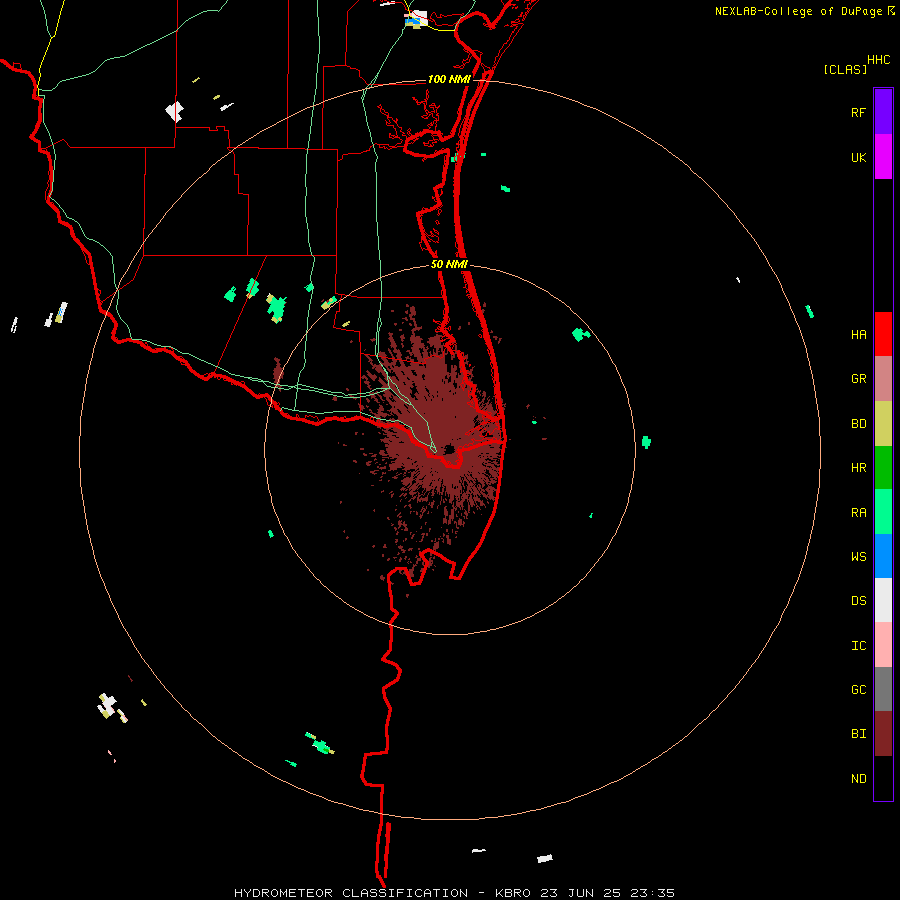Pick the RA light-green legend swatch
This screenshot has width=900, height=900.
click(883, 512)
